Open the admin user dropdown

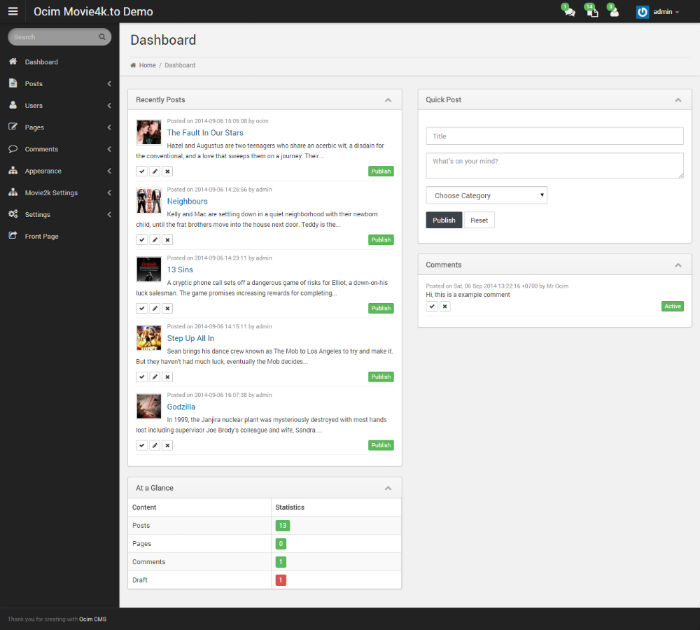658,12
